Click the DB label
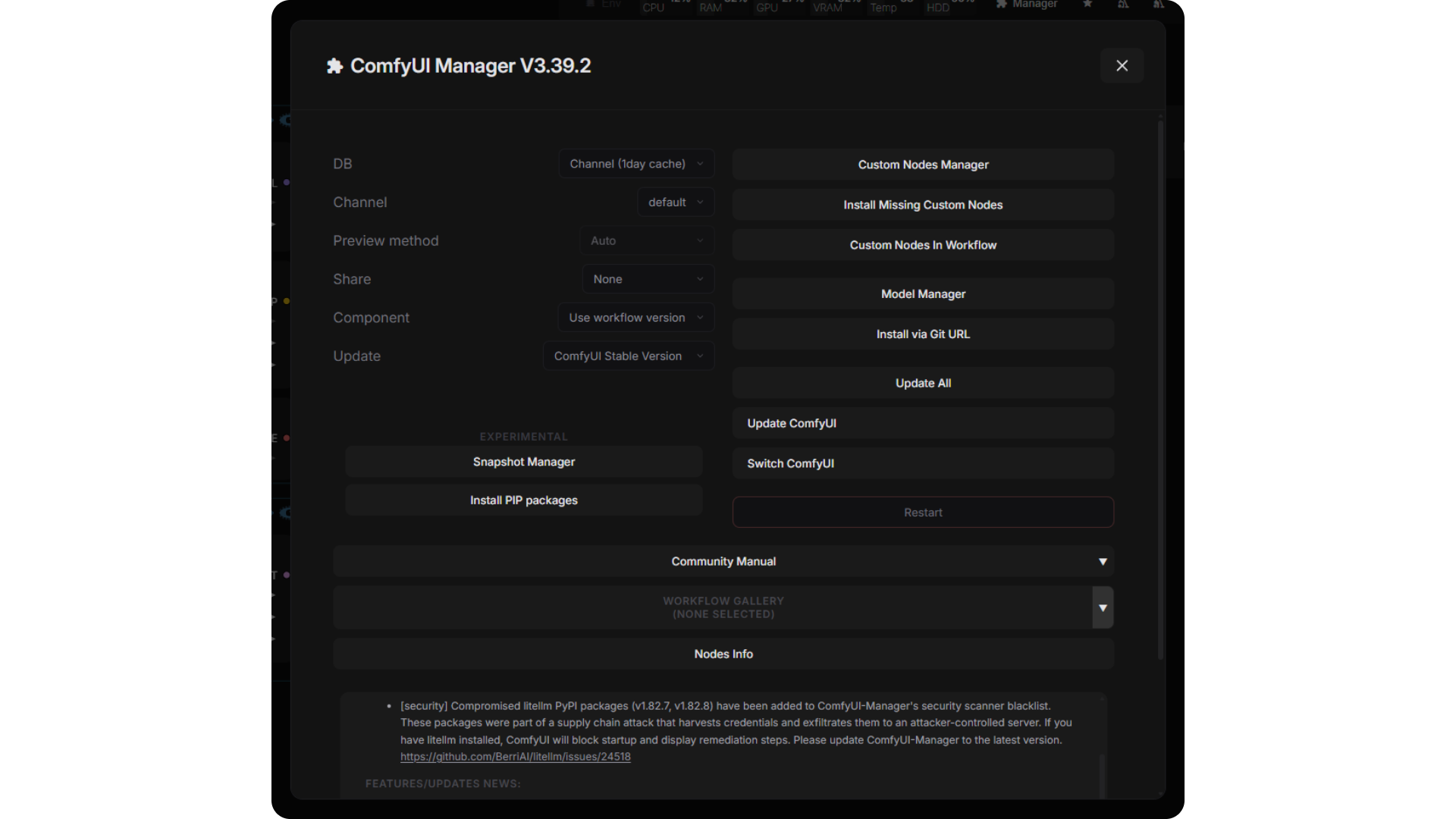Screen dimensions: 1456x819 tap(342, 164)
